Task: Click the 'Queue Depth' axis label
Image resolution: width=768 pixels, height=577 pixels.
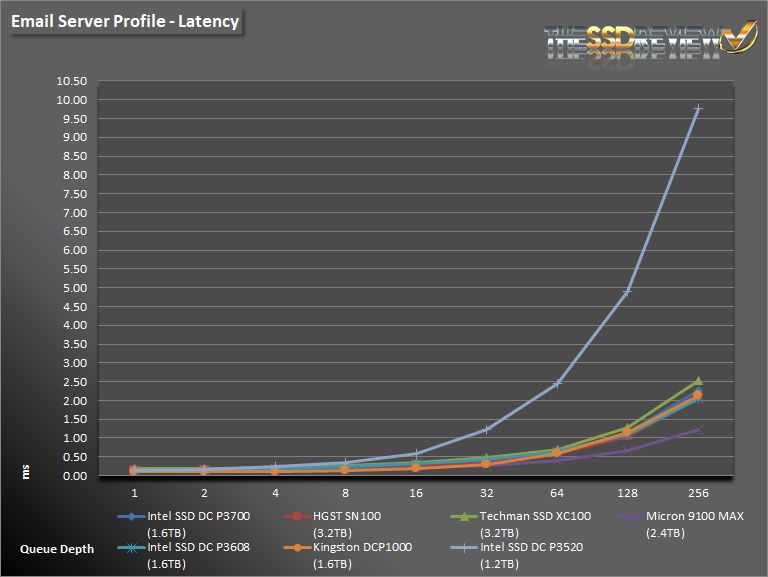Action: coord(57,550)
